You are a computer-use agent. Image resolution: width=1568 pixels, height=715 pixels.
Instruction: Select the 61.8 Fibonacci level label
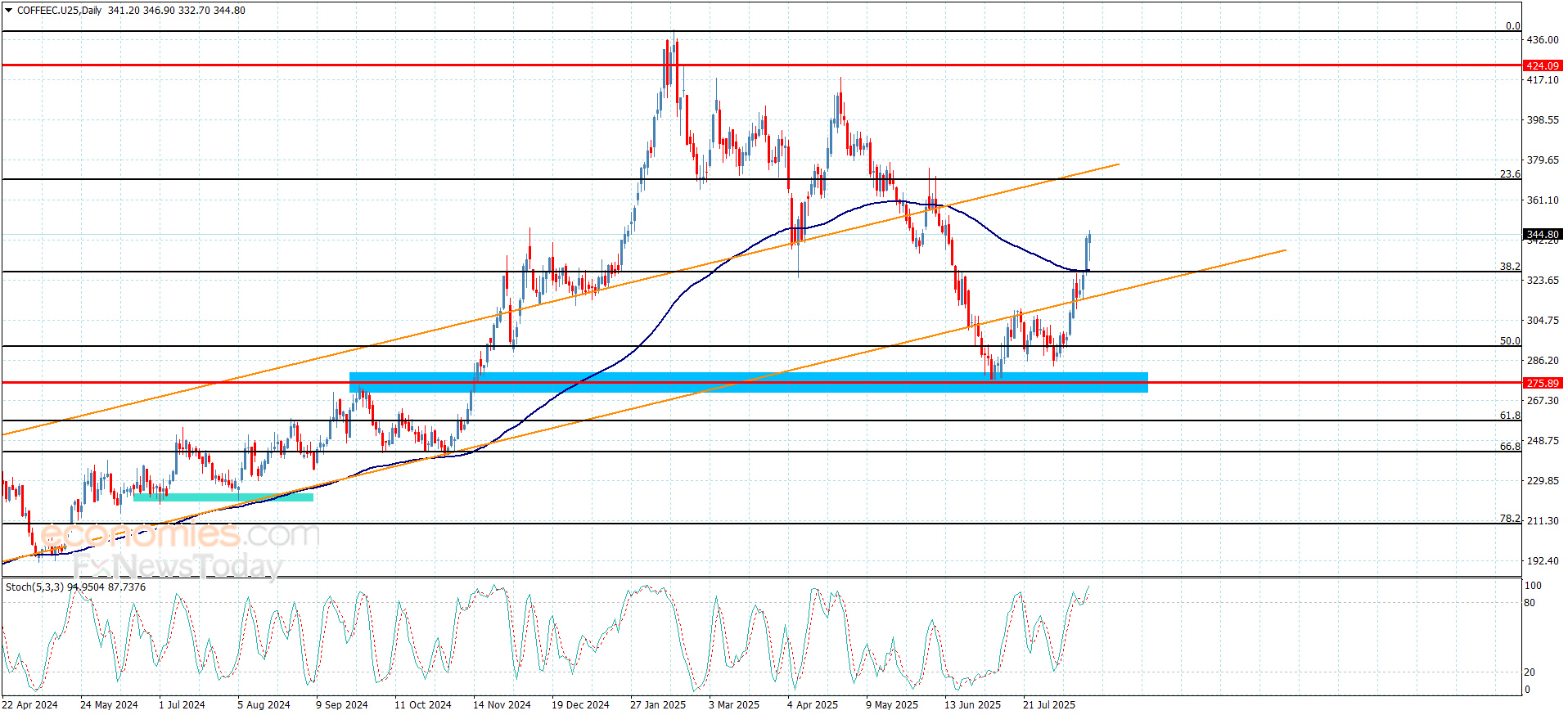[x=1510, y=416]
